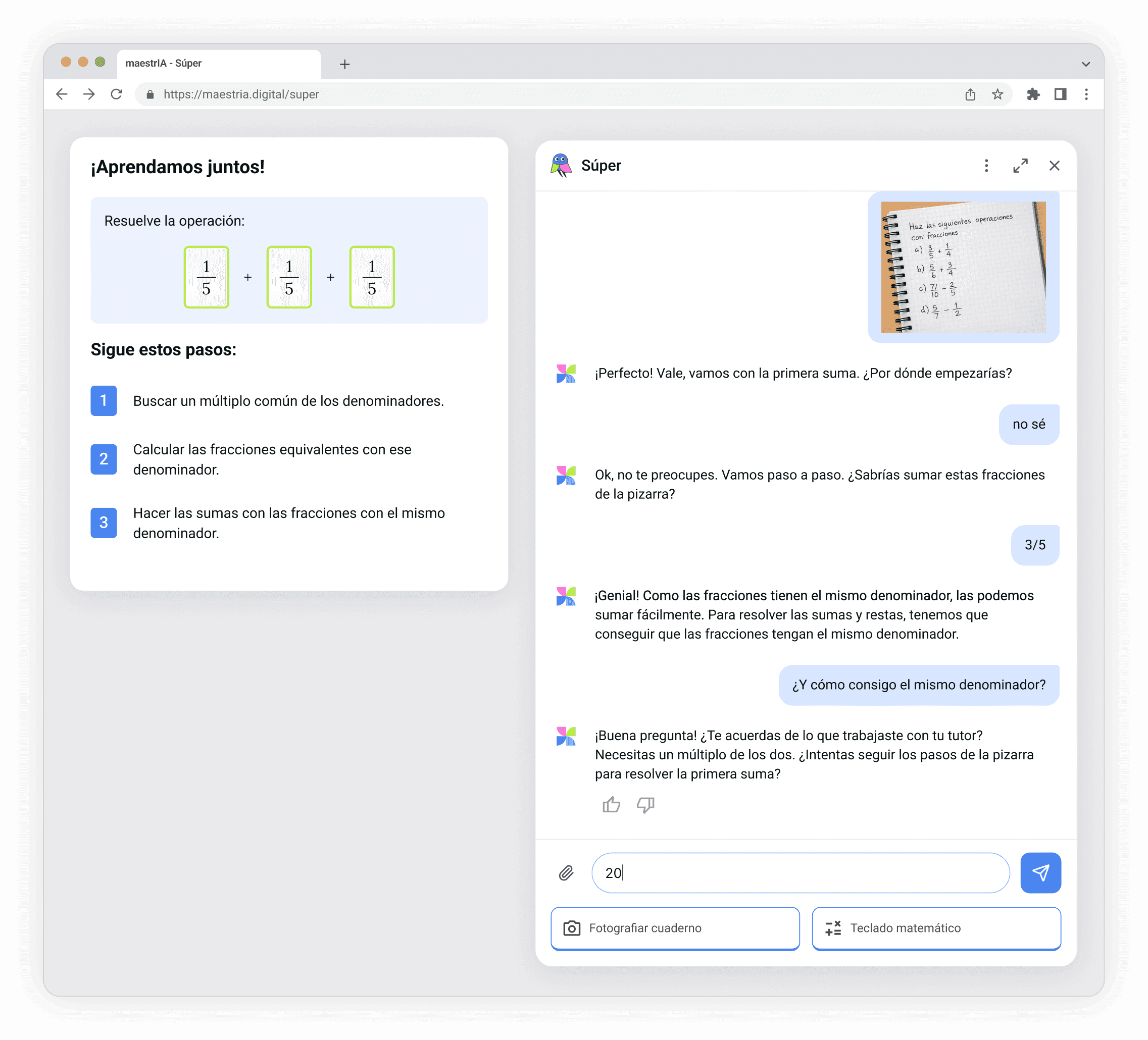The image size is (1148, 1040).
Task: Click the Súper bird mascot icon
Action: pyautogui.click(x=561, y=165)
